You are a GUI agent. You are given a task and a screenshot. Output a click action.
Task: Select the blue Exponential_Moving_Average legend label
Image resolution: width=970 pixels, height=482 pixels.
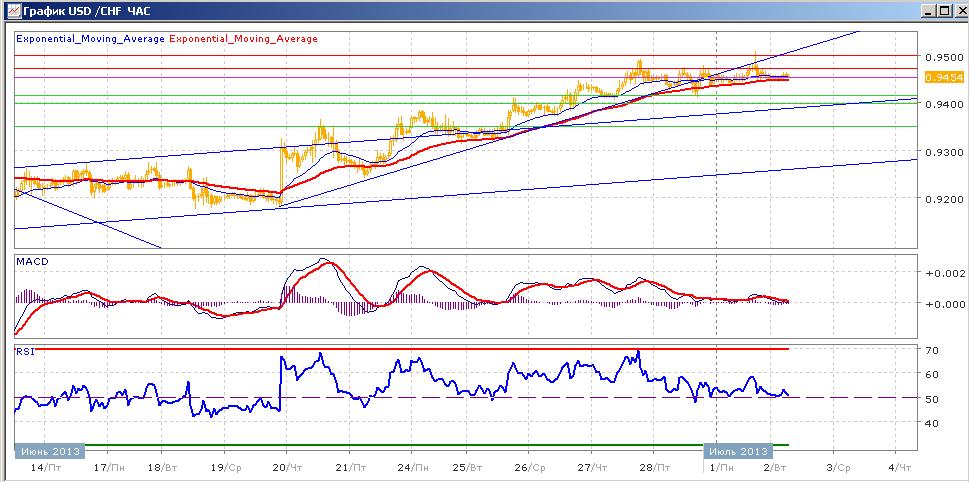(90, 38)
